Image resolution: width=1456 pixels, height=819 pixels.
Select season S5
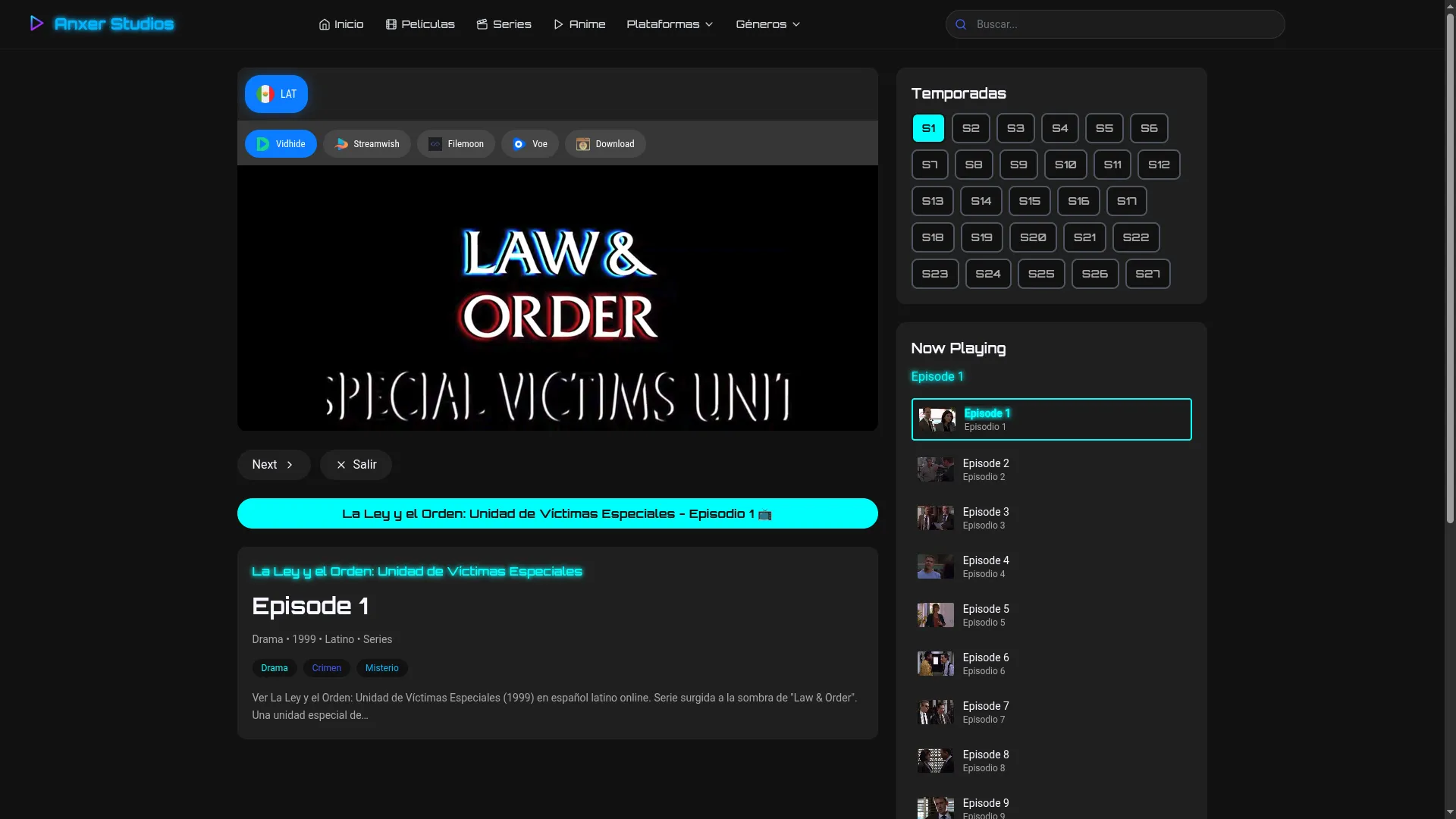pos(1104,128)
